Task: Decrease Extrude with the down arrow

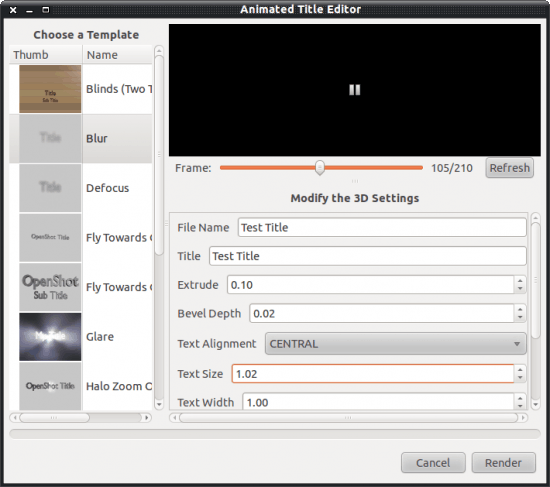Action: 520,289
